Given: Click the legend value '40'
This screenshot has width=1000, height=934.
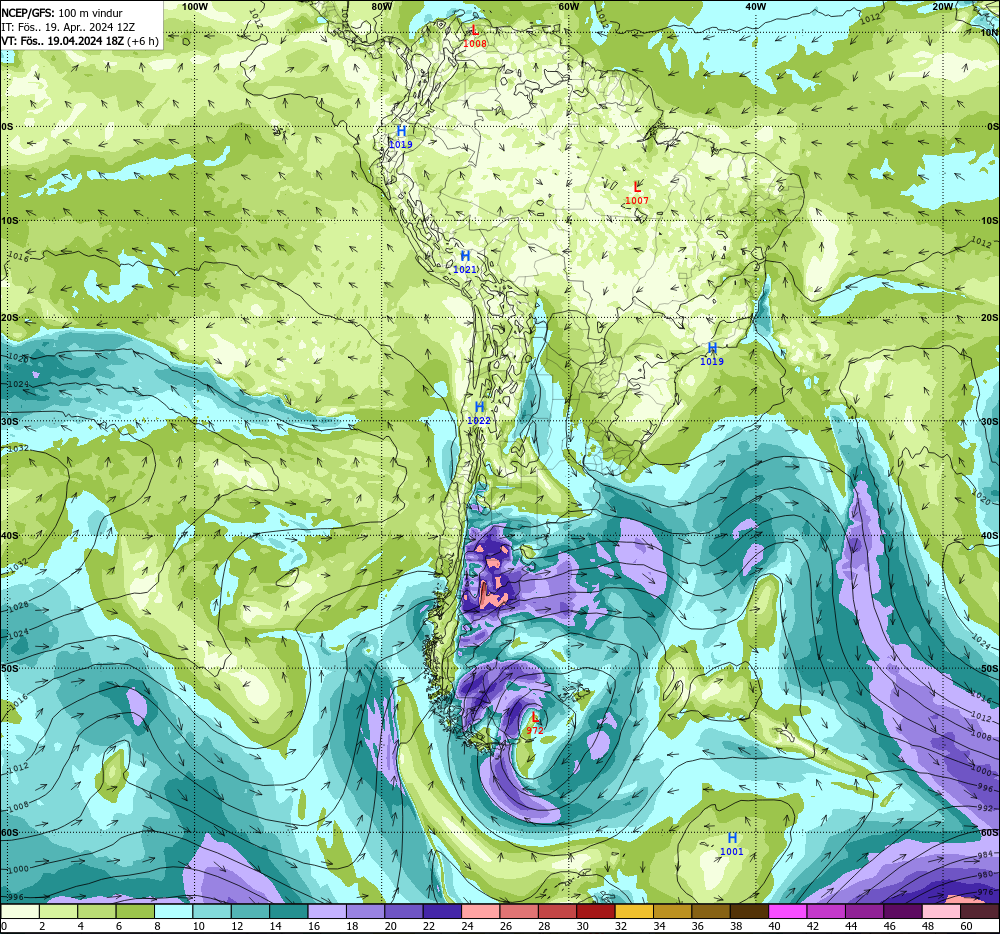Looking at the screenshot, I should (x=774, y=926).
